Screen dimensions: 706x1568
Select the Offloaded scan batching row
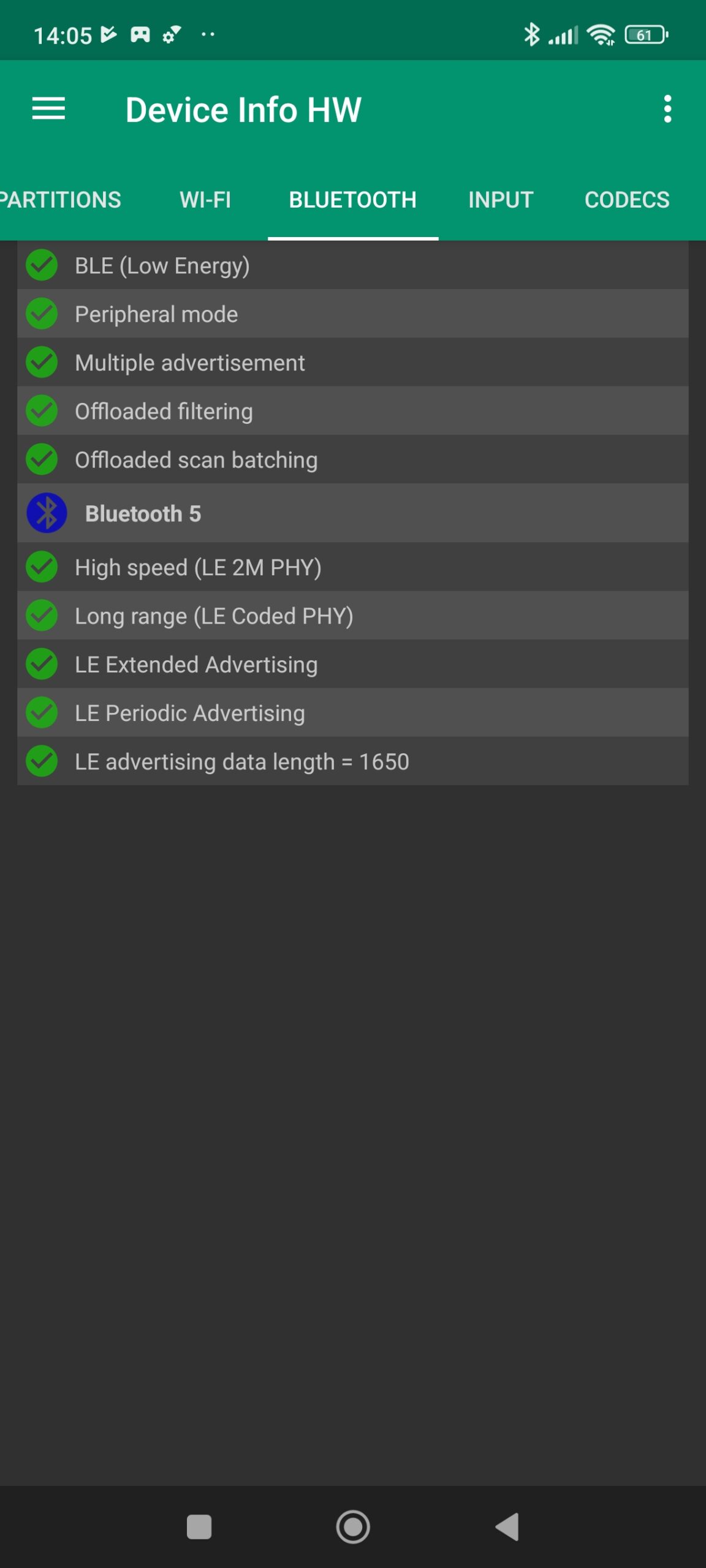pyautogui.click(x=353, y=459)
